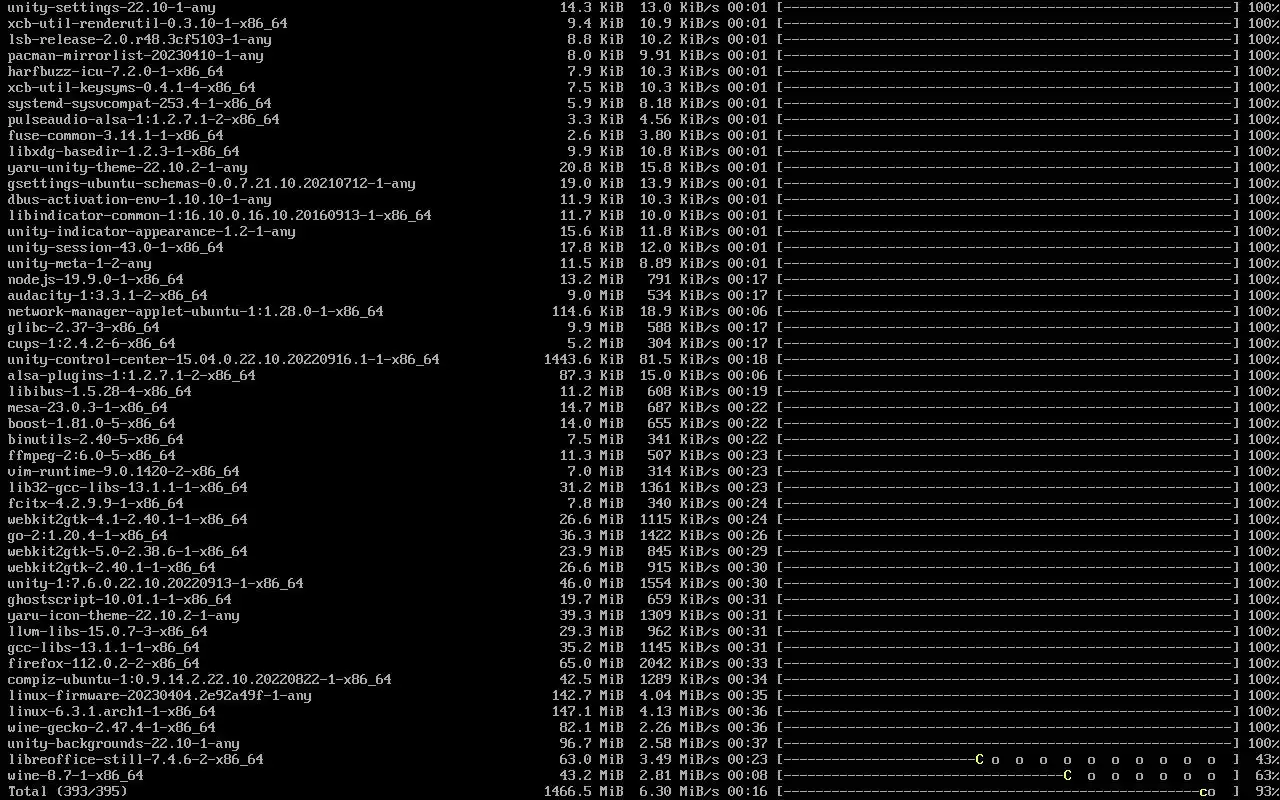1280x800 pixels.
Task: Select the libindicator-common package name
Action: click(220, 215)
